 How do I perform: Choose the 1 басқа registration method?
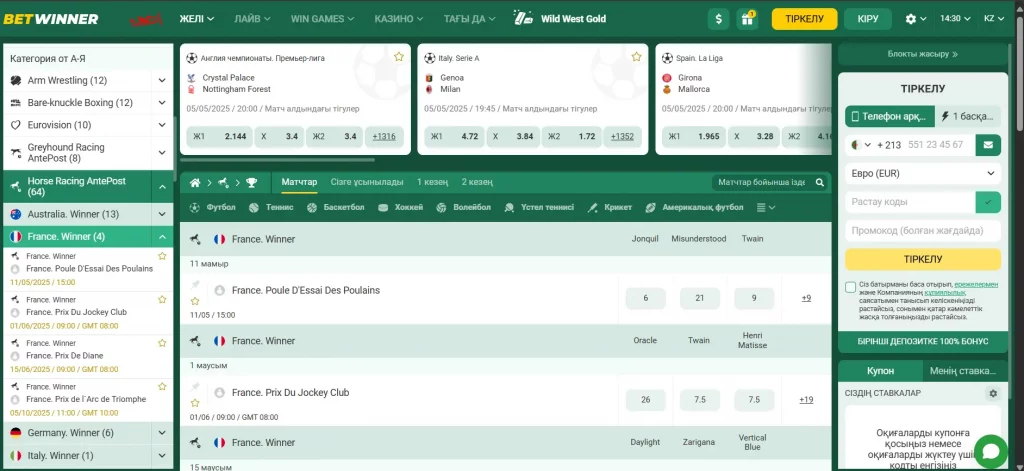tap(968, 117)
